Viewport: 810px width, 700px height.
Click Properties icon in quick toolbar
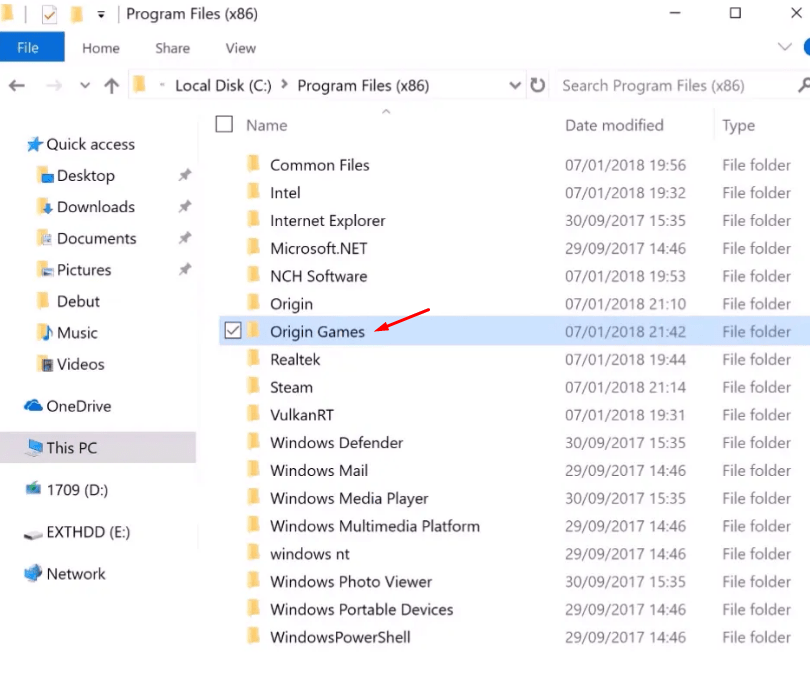[x=49, y=15]
